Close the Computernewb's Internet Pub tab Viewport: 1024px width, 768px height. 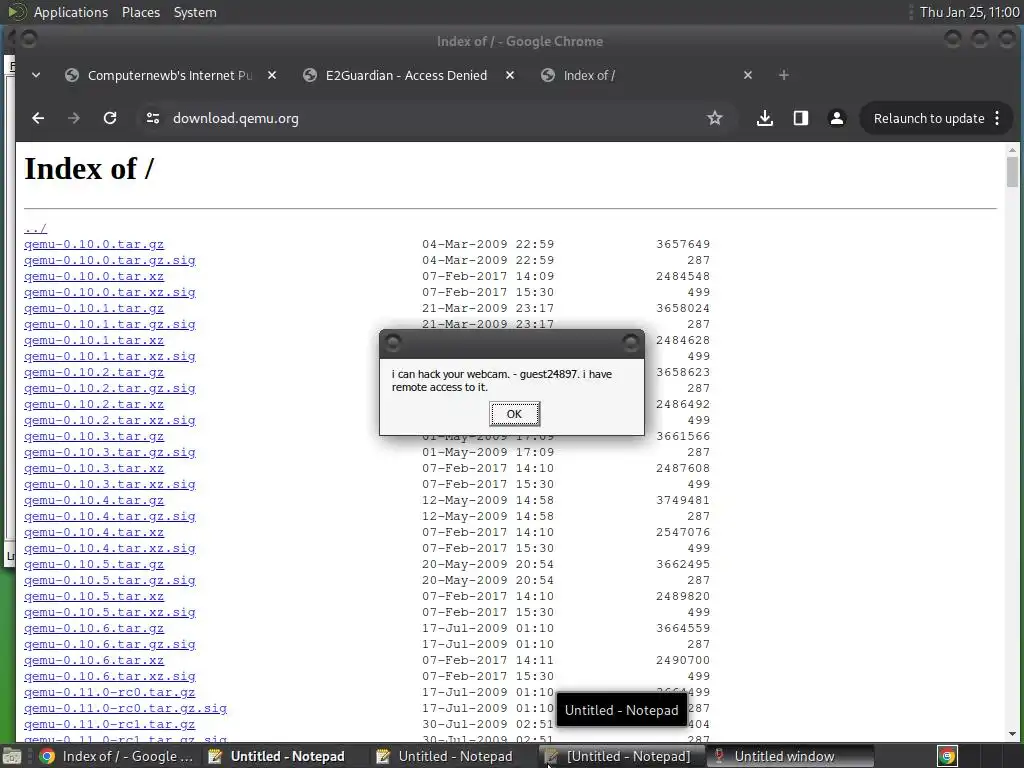point(272,75)
